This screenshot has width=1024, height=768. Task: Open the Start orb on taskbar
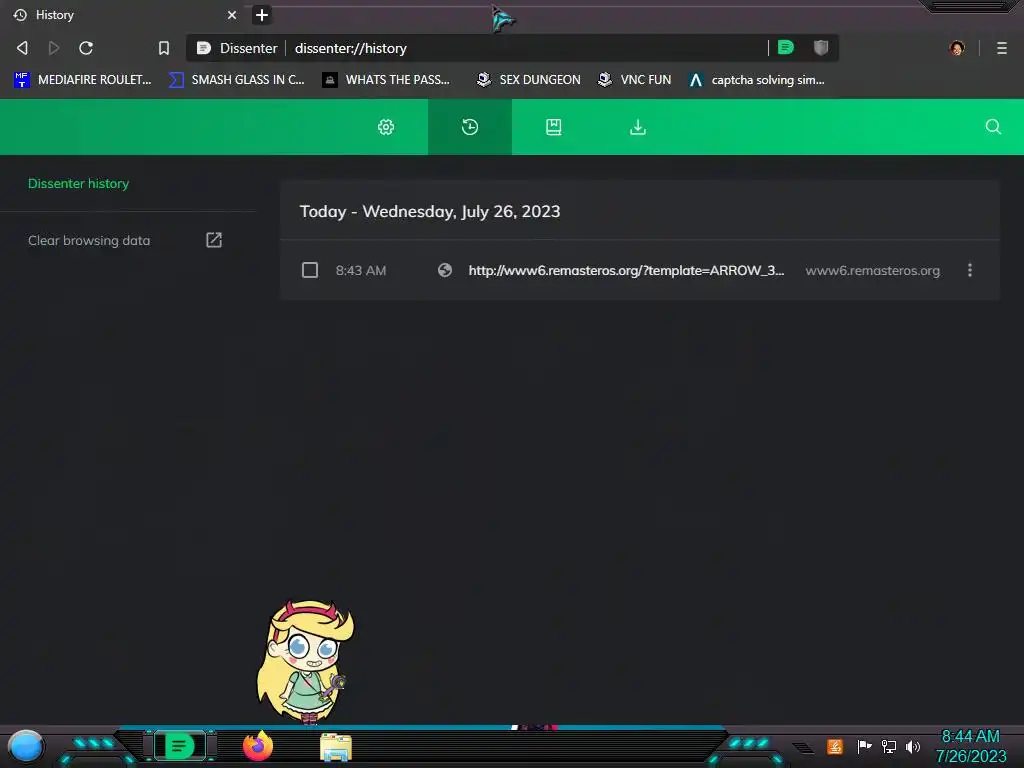click(x=25, y=746)
